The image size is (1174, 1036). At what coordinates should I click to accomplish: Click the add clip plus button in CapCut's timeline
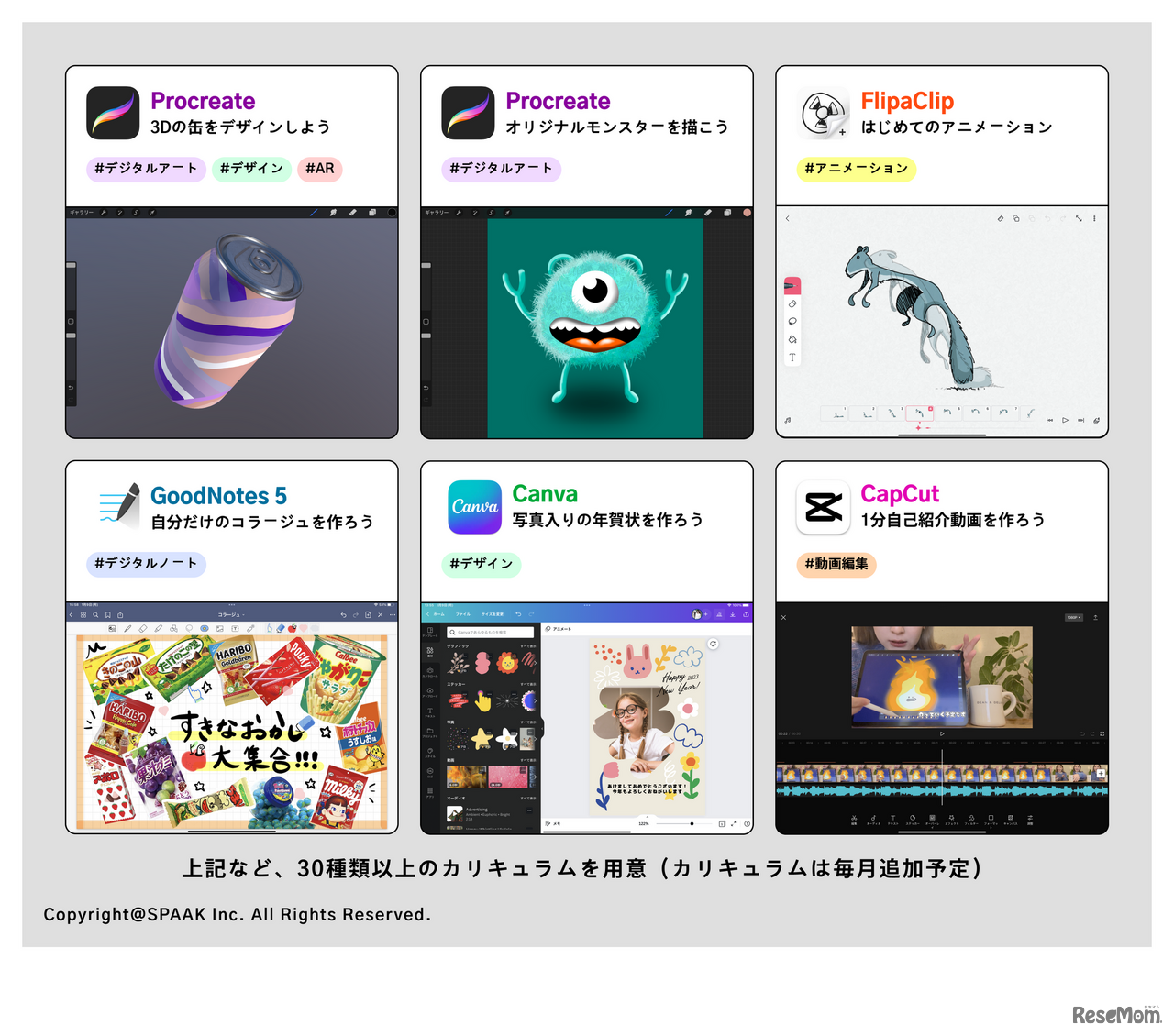(x=1101, y=774)
